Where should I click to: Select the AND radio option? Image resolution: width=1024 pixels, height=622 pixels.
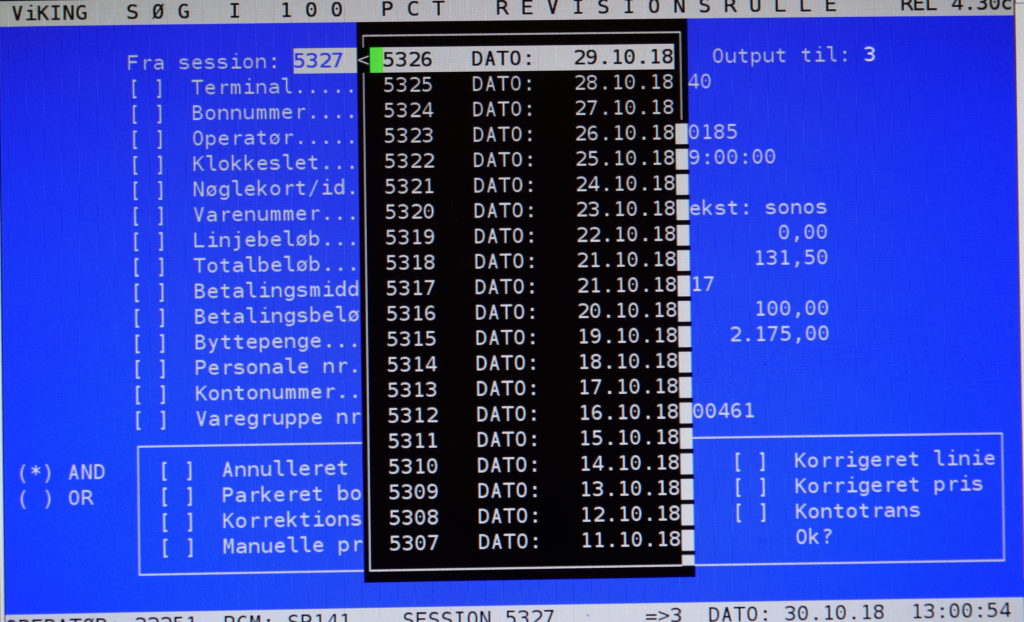coord(35,473)
